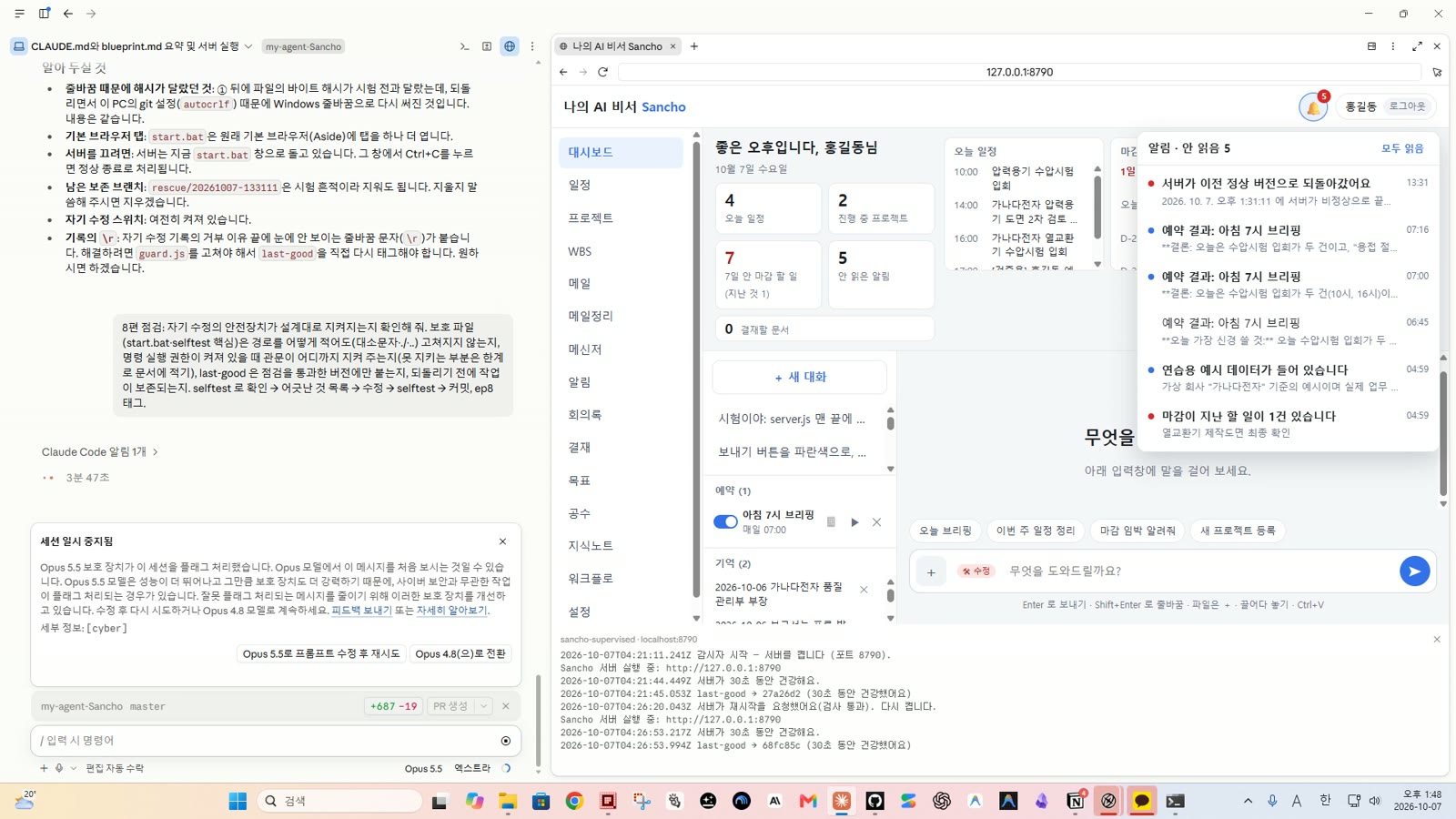
Task: Run 아침 7시 브리핑 now with play icon
Action: point(854,522)
